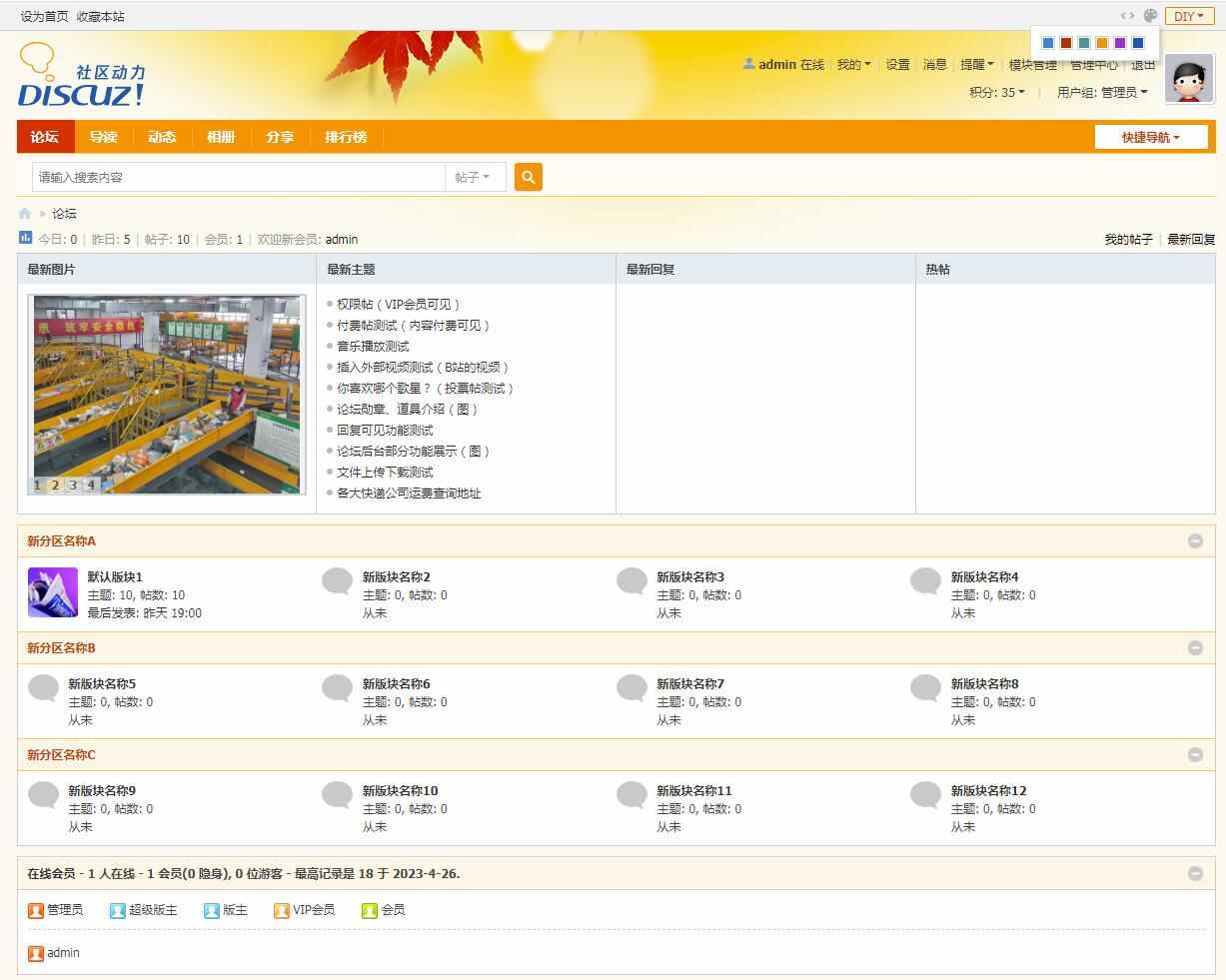Click the 新版块名称5 speech bubble icon
The image size is (1226, 980).
click(x=44, y=688)
